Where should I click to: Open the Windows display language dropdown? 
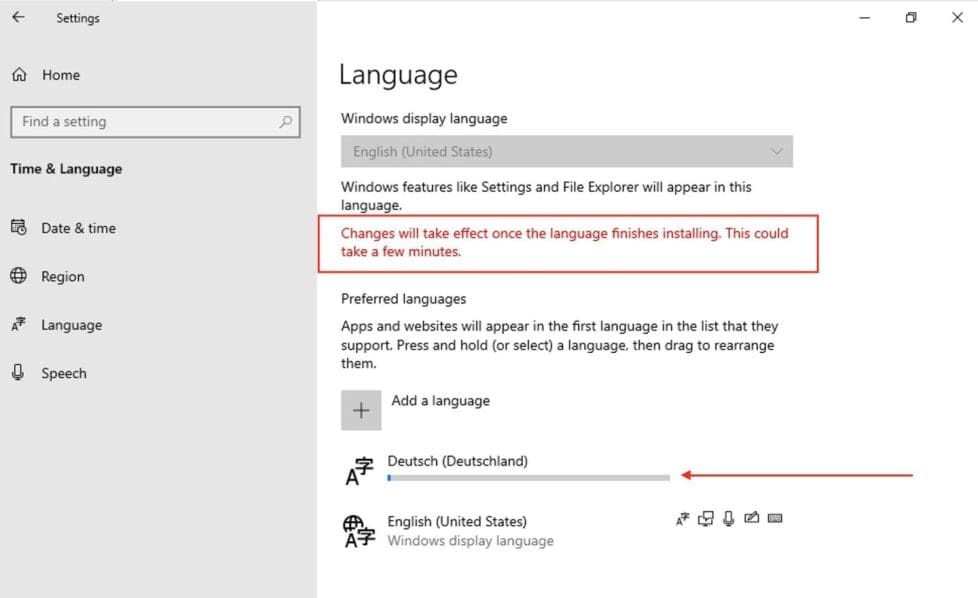tap(566, 152)
